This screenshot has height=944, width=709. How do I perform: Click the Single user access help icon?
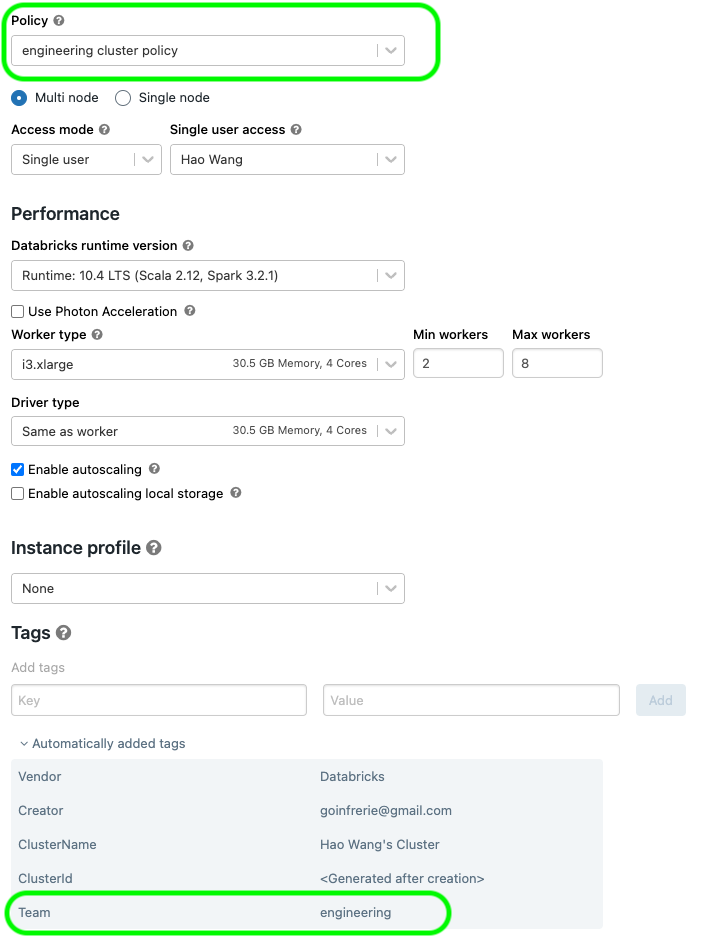pos(296,130)
